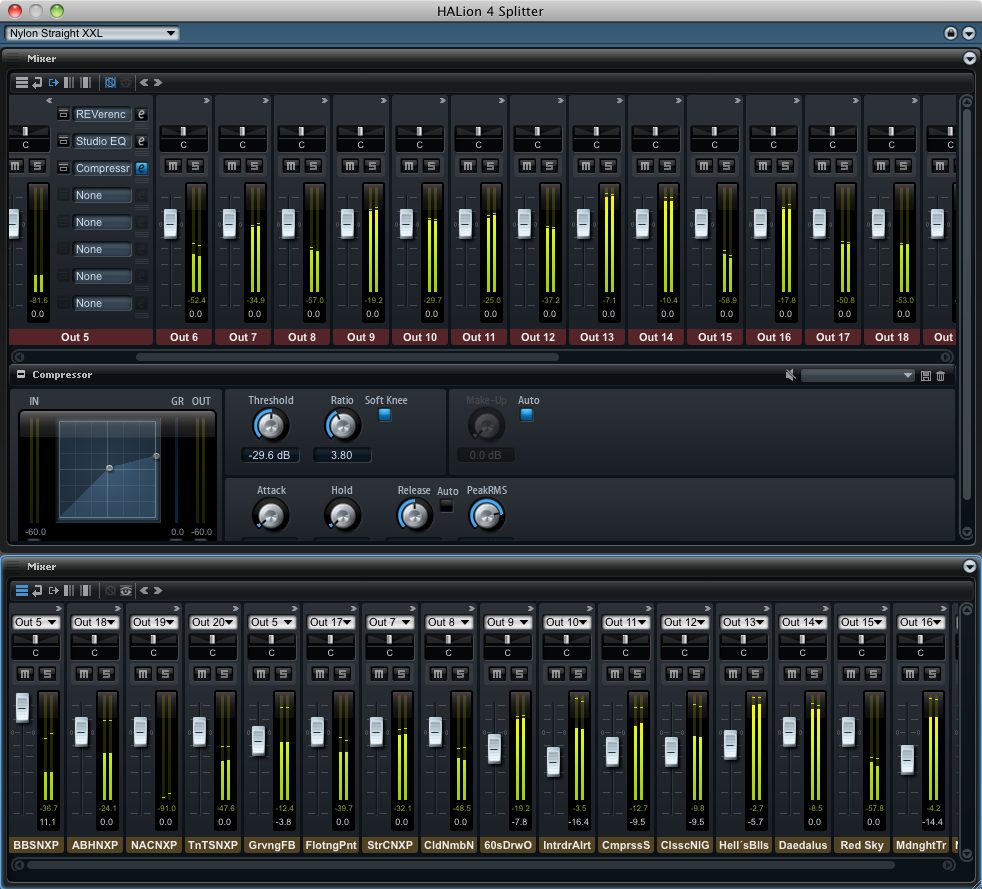Click the speaker icon in Compressor header
The height and width of the screenshot is (889, 982).
[791, 376]
